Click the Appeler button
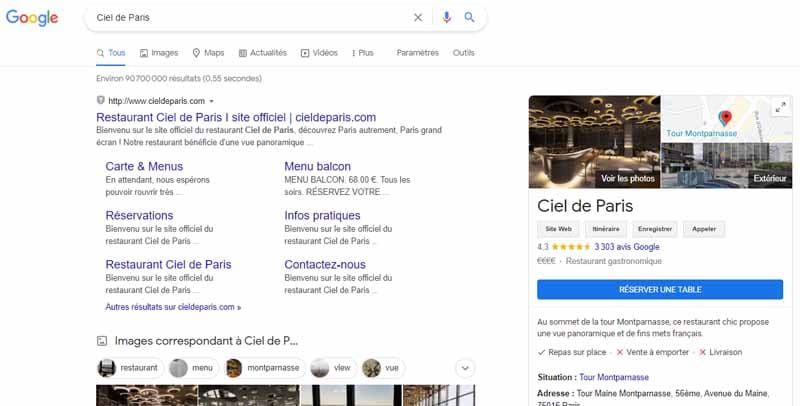The height and width of the screenshot is (406, 800). [x=704, y=229]
